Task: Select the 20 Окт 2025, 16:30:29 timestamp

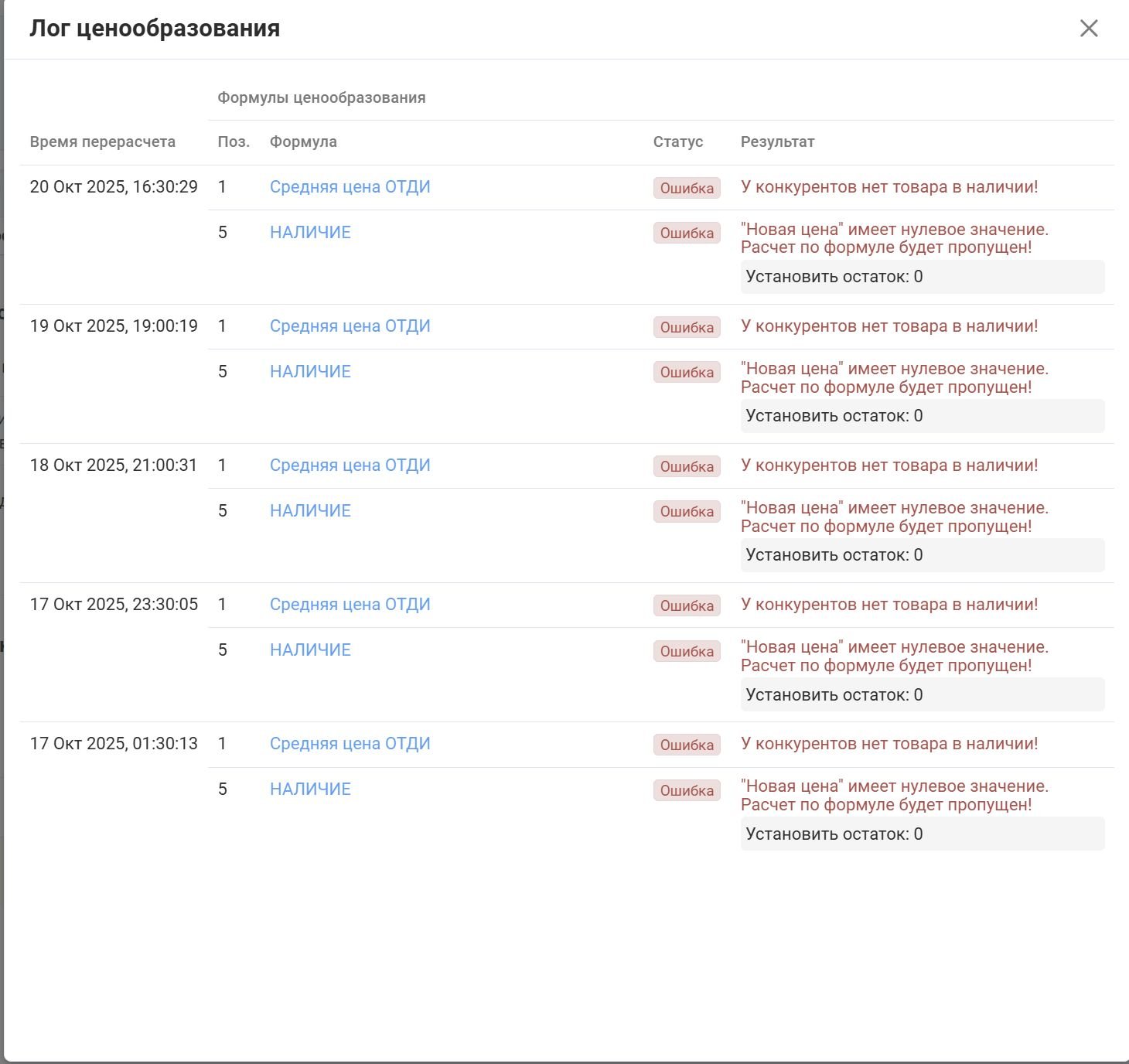Action: pos(114,187)
